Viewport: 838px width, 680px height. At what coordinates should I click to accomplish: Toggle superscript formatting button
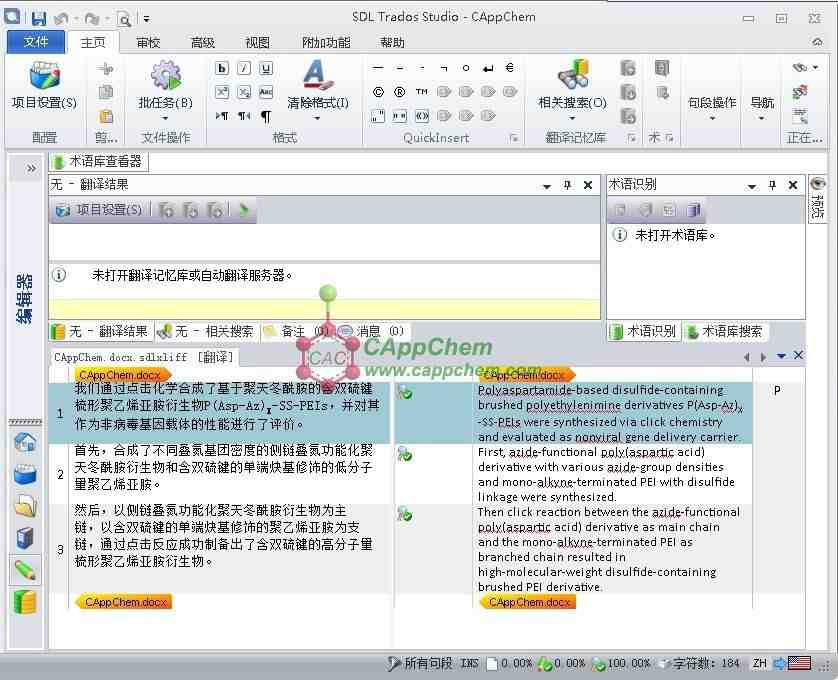[222, 92]
